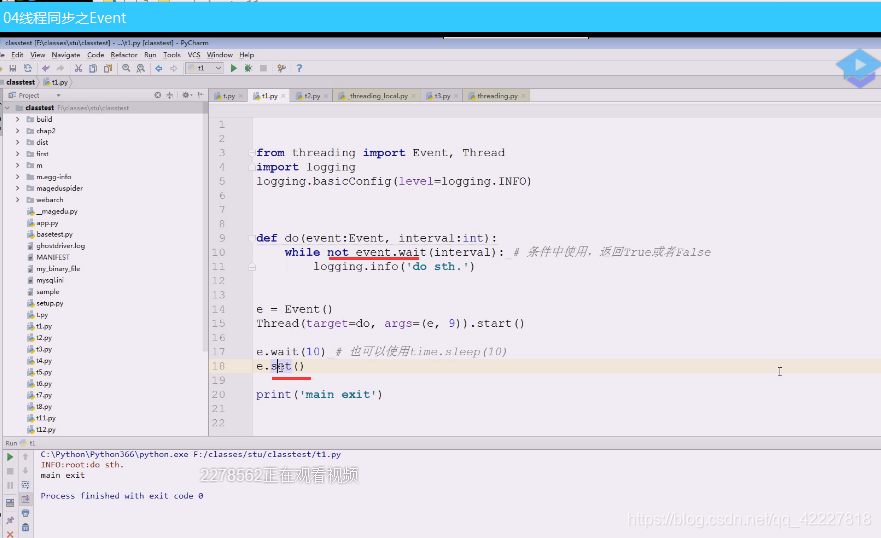This screenshot has height=538, width=881.
Task: Select t11.py in the project tree
Action: click(46, 418)
